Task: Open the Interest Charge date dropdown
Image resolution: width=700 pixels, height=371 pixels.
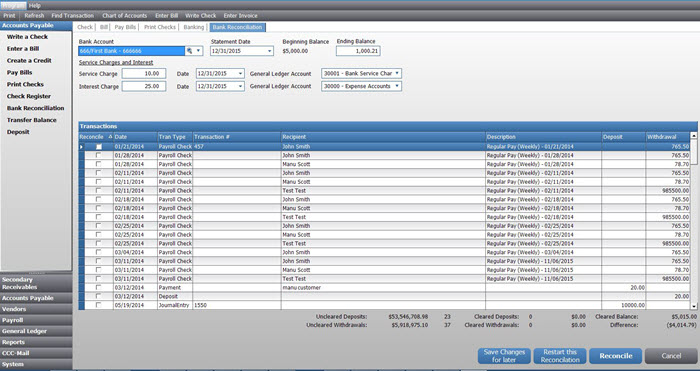Action: (241, 86)
